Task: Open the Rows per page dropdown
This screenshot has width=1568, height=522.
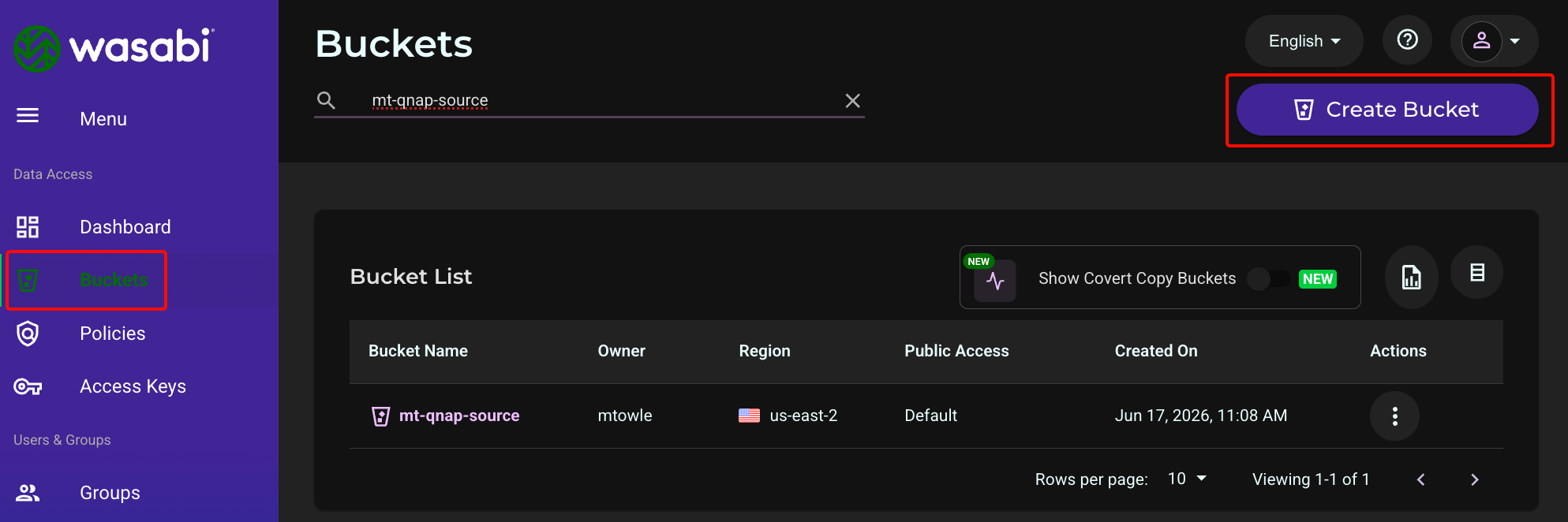Action: [x=1187, y=479]
